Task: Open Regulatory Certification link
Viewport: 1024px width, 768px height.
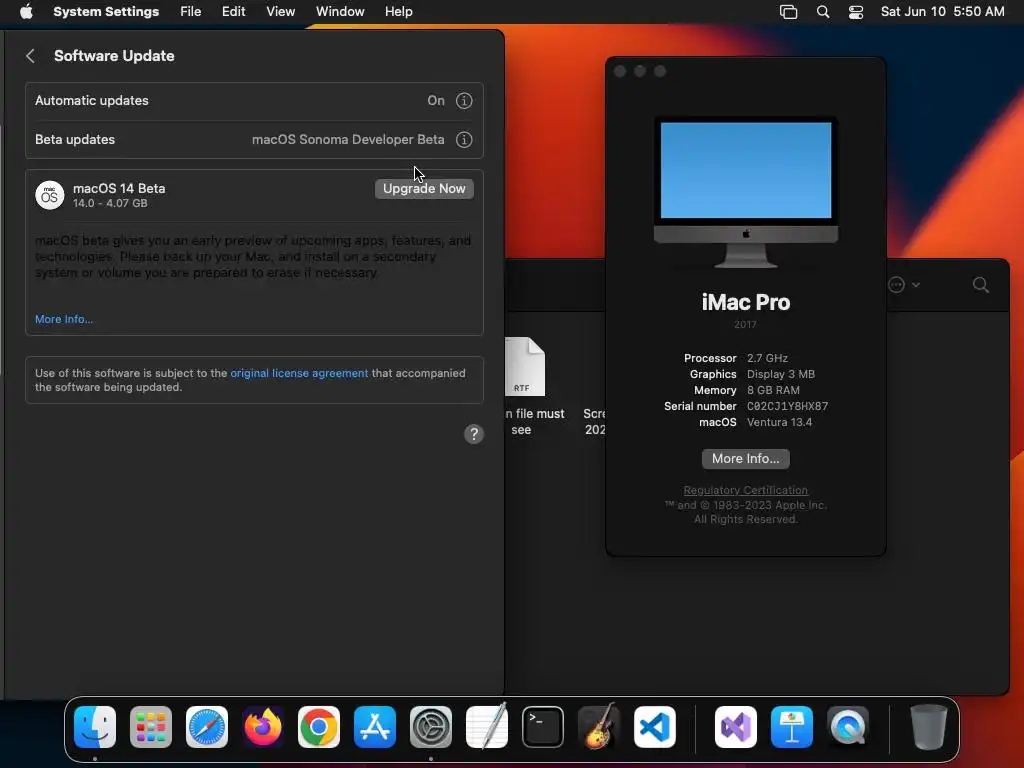Action: pos(745,490)
